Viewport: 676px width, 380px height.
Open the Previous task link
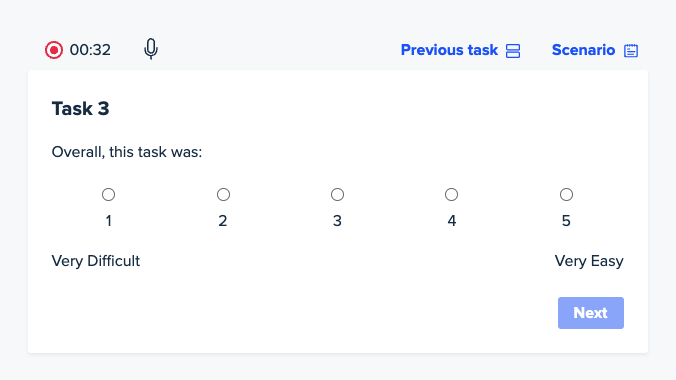(x=449, y=50)
